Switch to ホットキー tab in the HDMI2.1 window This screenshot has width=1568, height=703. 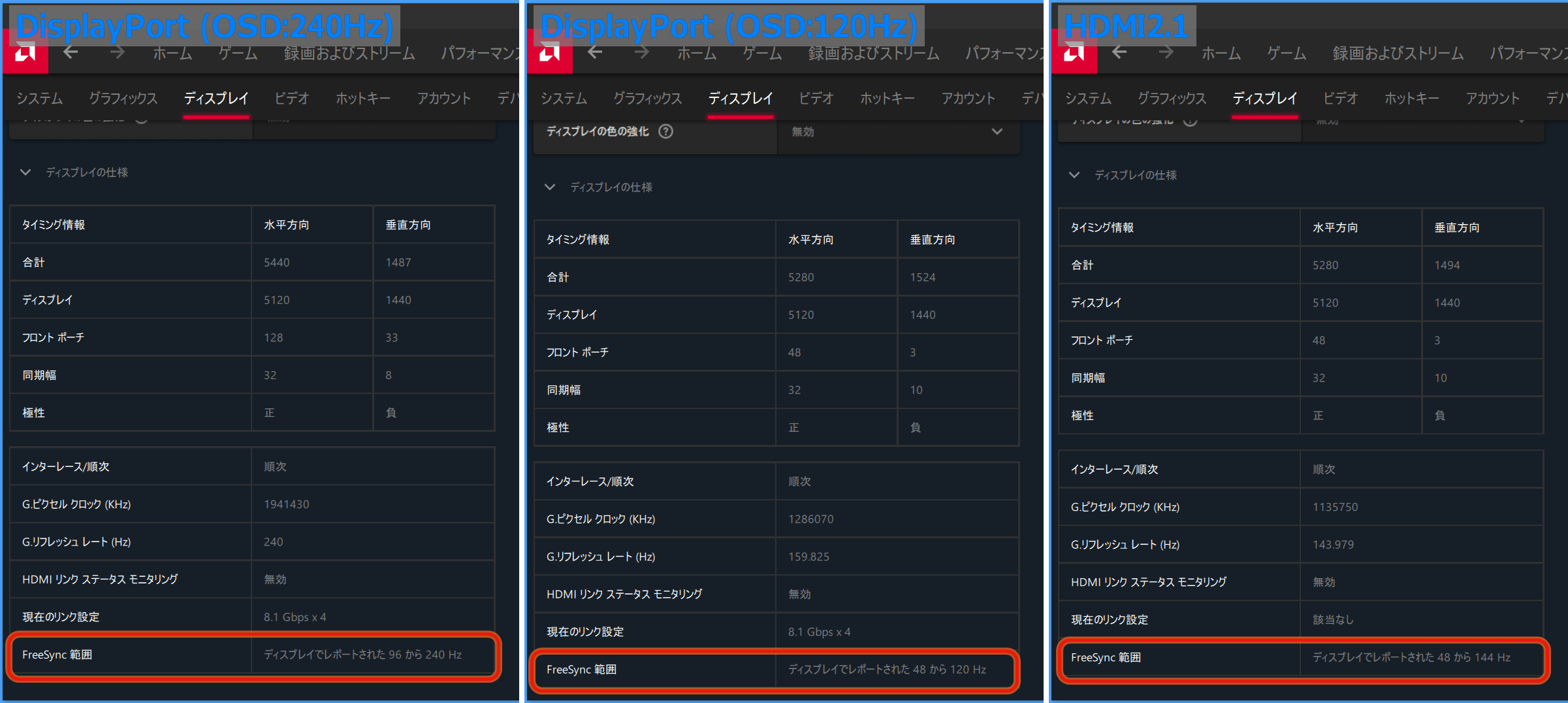point(1412,99)
